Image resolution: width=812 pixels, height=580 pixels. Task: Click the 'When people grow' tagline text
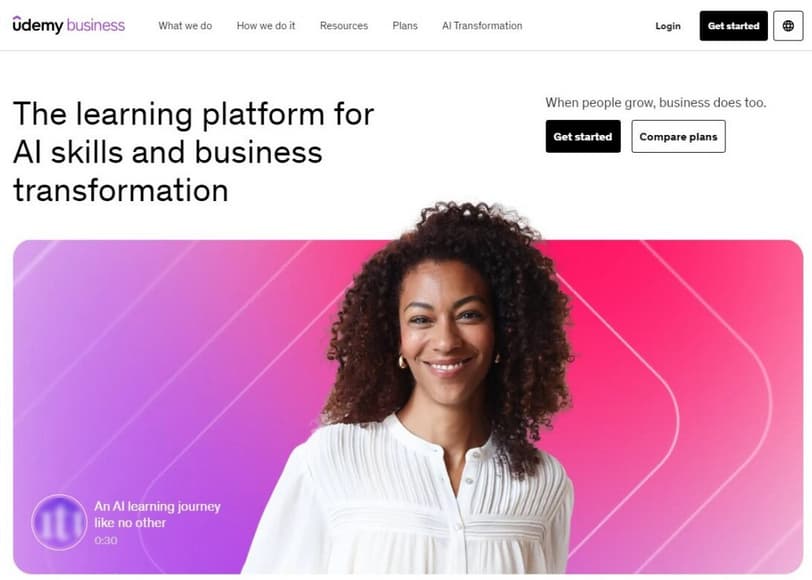656,103
